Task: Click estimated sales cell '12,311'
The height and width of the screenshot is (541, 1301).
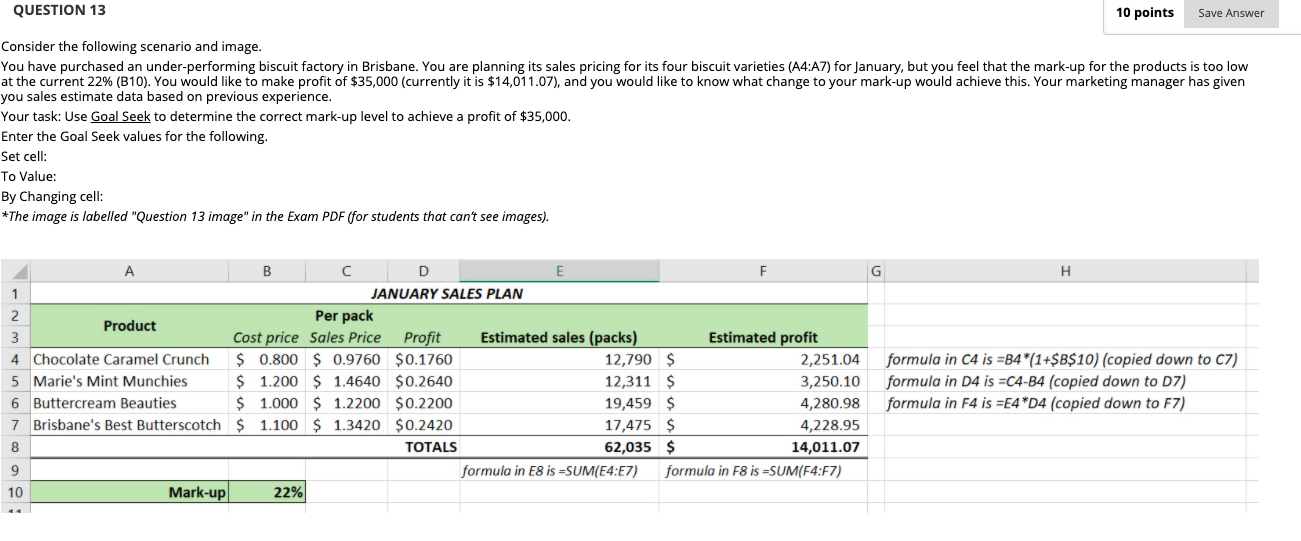Action: [559, 382]
